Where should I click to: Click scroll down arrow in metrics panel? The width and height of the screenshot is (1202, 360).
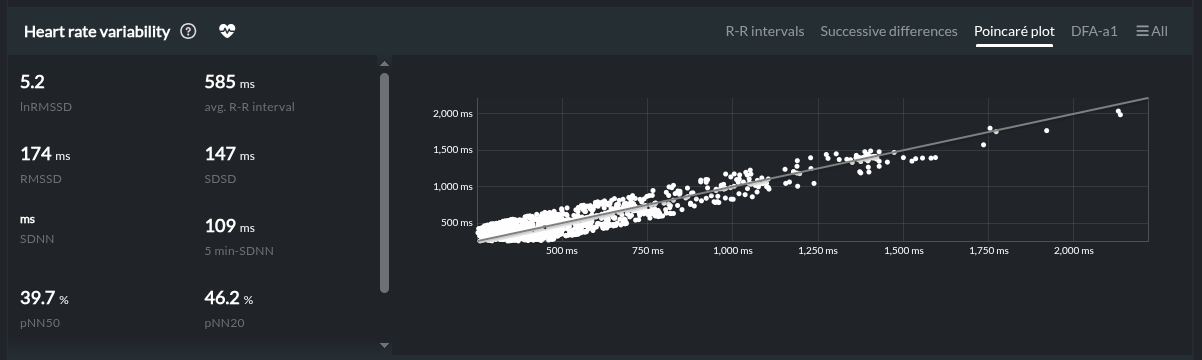384,345
